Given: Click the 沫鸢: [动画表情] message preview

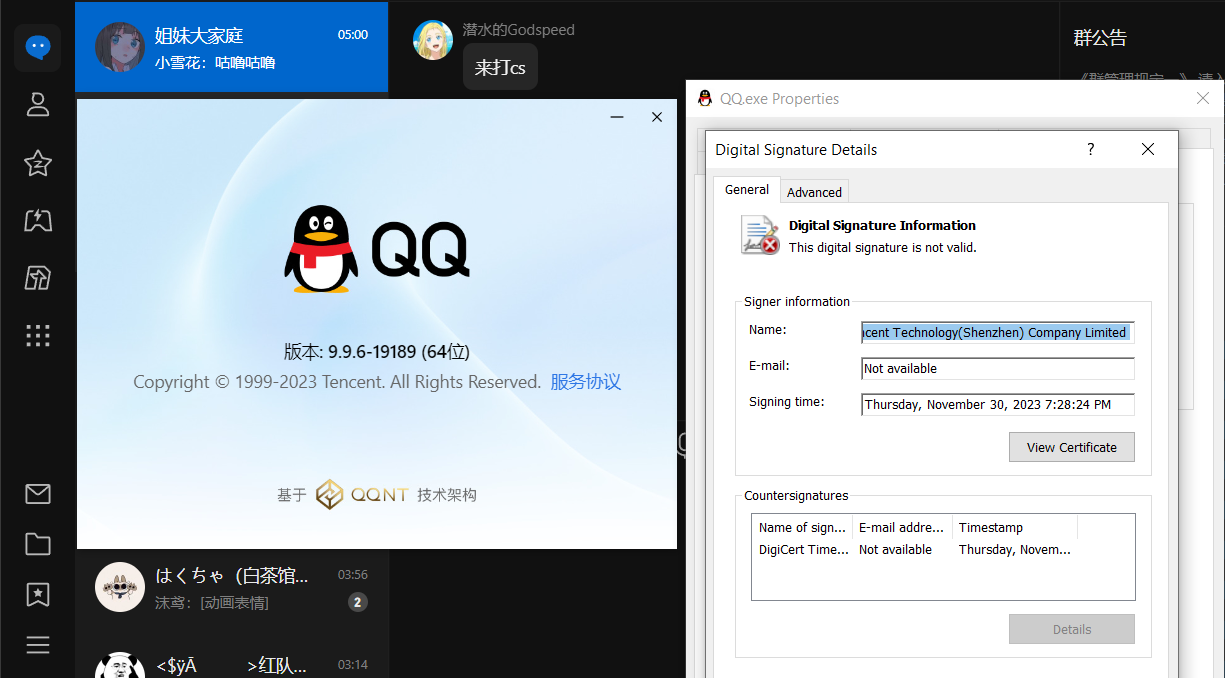Looking at the screenshot, I should 211,602.
